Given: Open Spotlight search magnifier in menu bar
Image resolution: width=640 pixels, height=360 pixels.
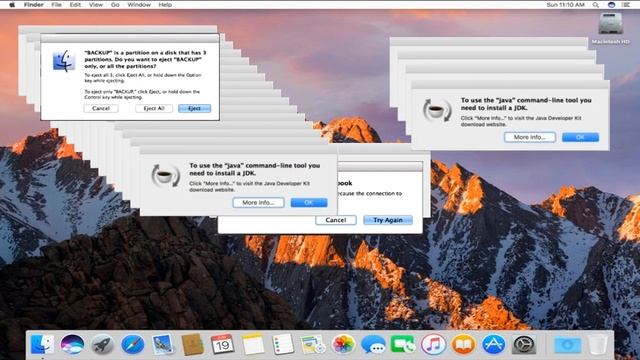Looking at the screenshot, I should click(x=596, y=5).
